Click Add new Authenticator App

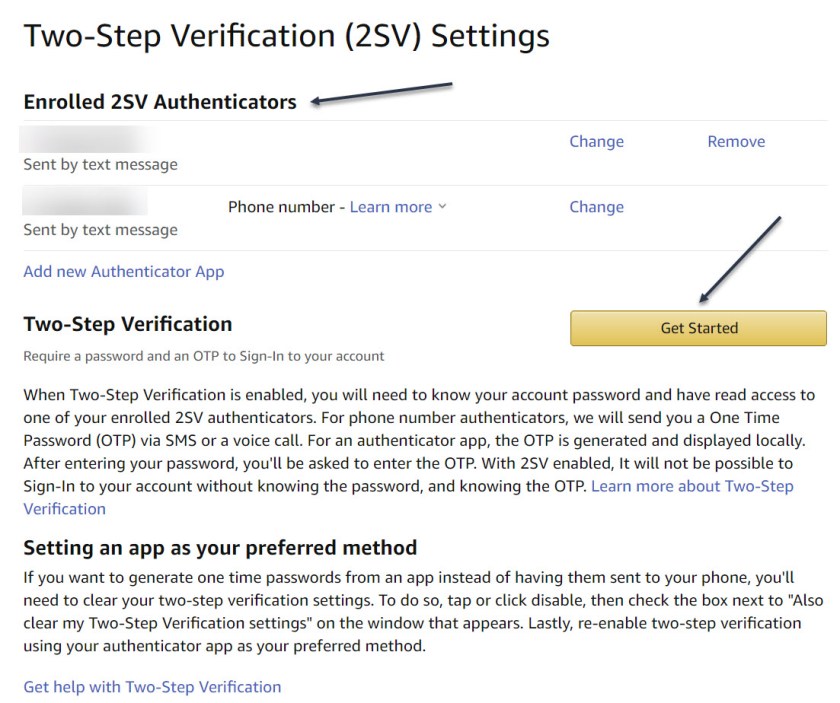coord(124,271)
